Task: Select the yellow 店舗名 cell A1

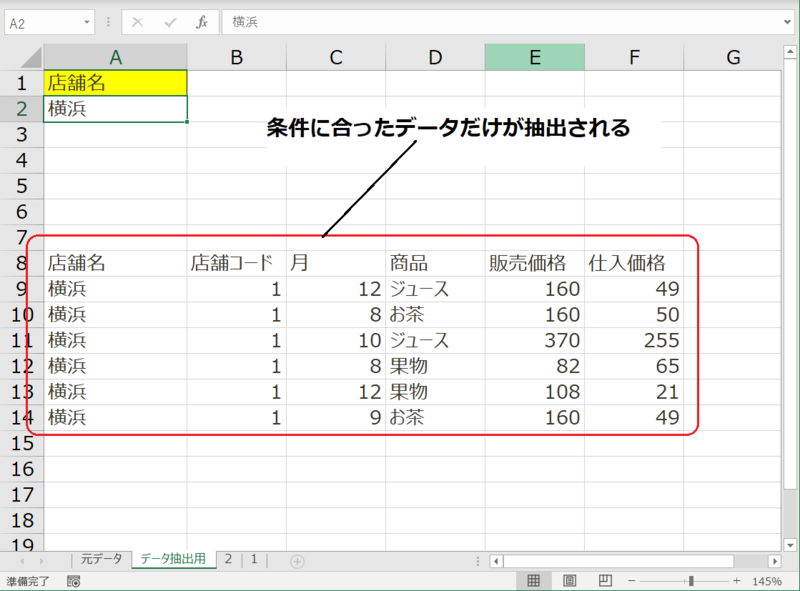Action: pyautogui.click(x=115, y=83)
